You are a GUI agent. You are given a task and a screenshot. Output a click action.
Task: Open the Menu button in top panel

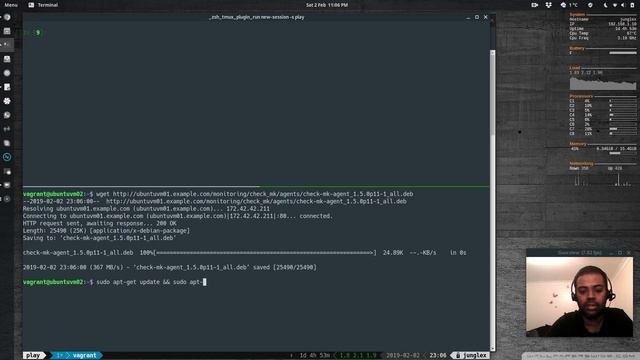(11, 5)
